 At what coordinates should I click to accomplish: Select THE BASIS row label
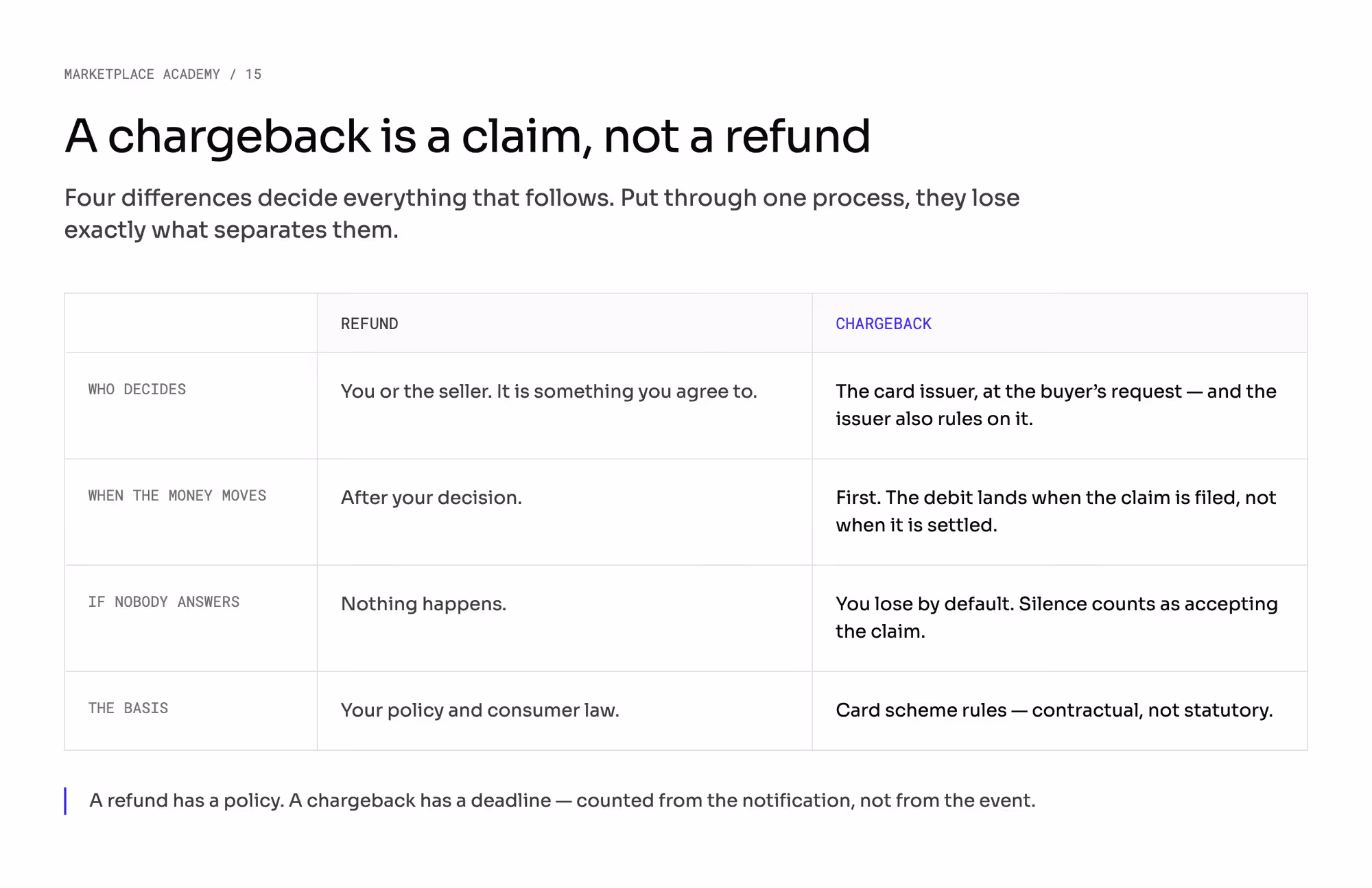pos(128,708)
